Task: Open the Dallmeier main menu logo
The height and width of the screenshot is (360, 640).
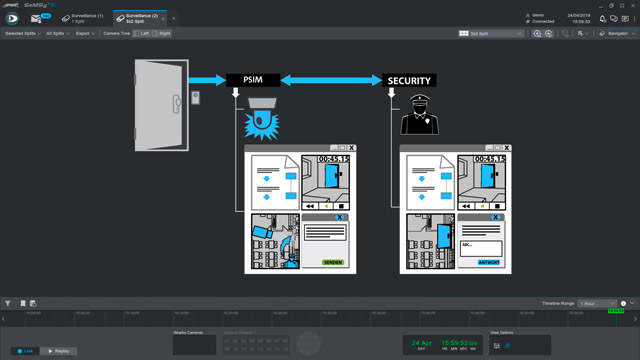Action: (x=12, y=18)
